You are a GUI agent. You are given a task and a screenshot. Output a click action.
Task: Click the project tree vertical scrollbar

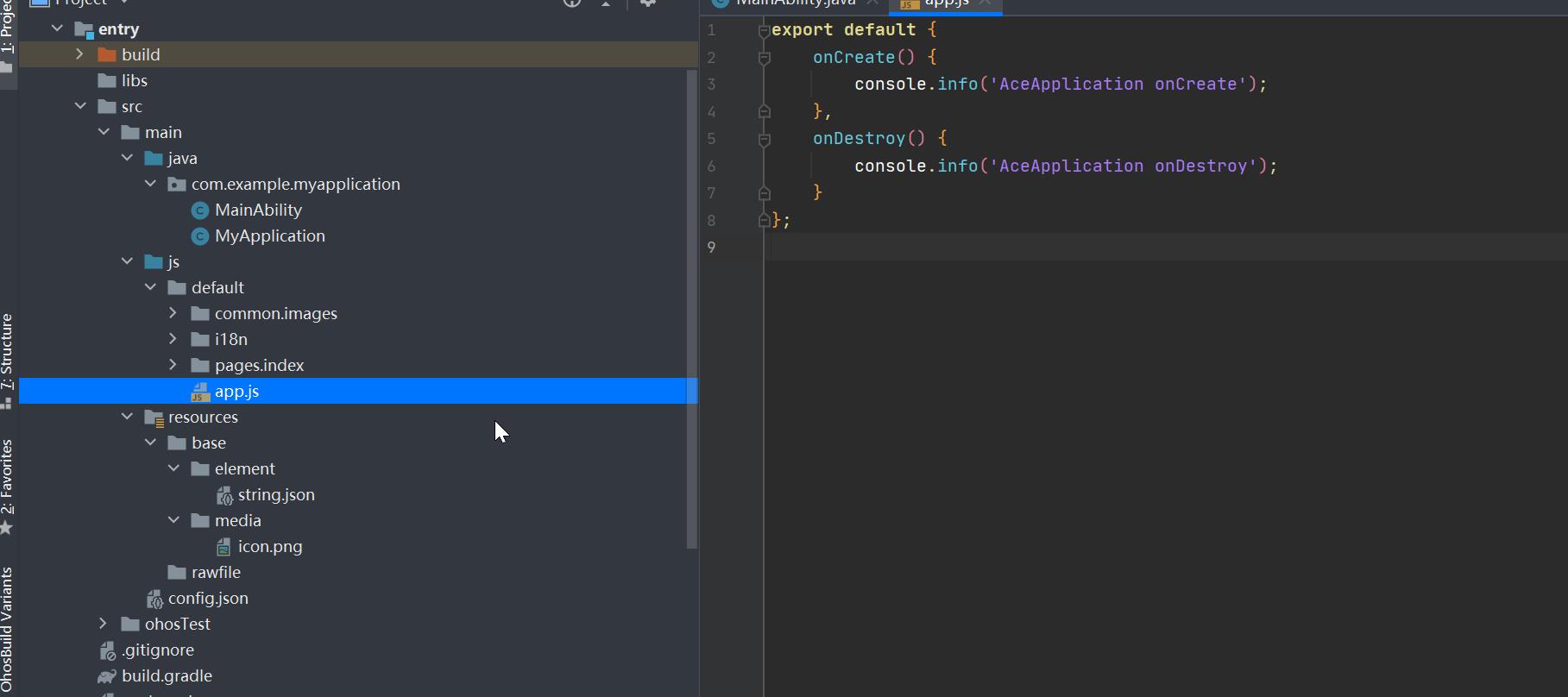(691, 309)
